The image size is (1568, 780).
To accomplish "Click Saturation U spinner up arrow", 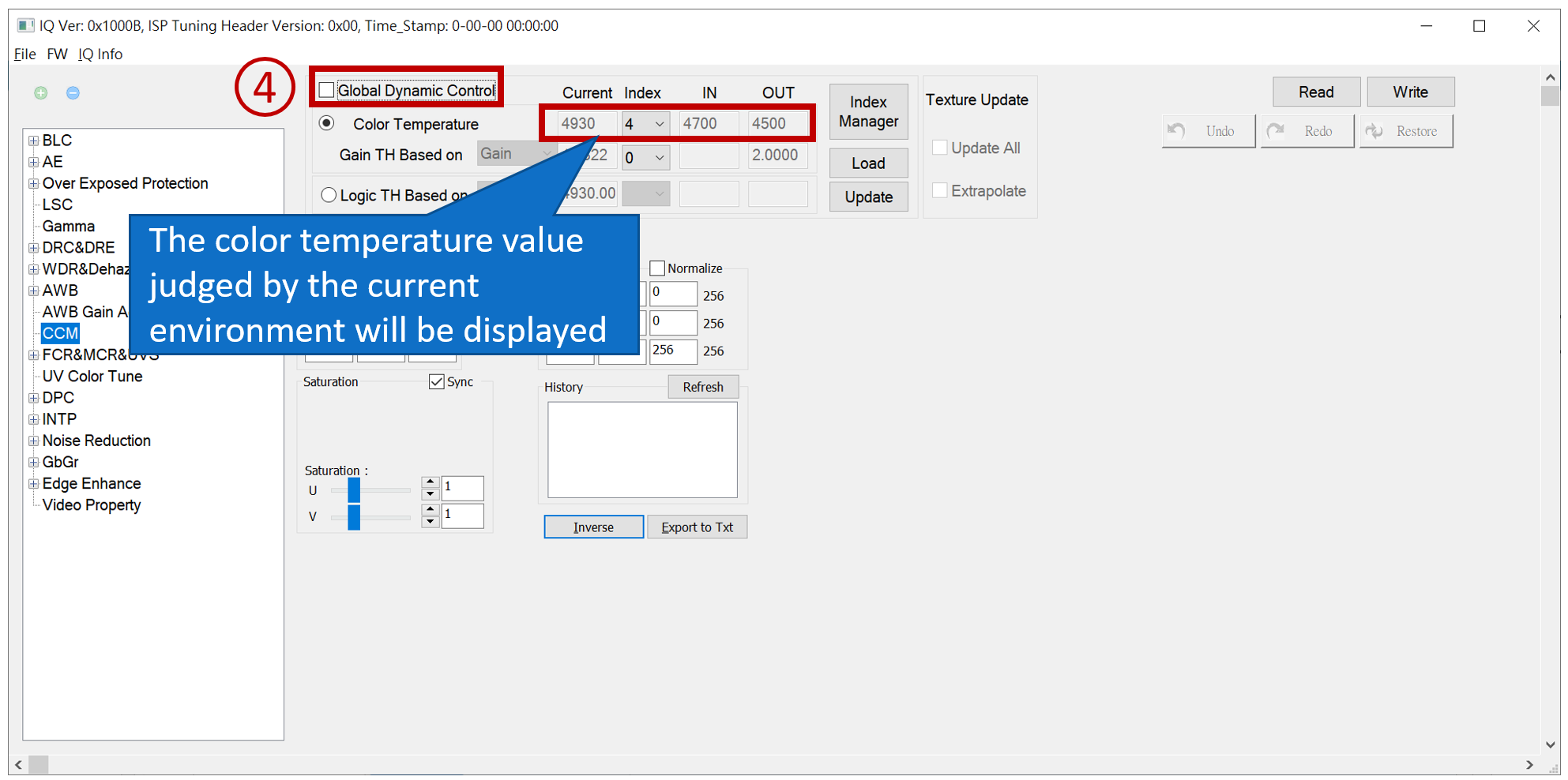I will click(x=430, y=482).
